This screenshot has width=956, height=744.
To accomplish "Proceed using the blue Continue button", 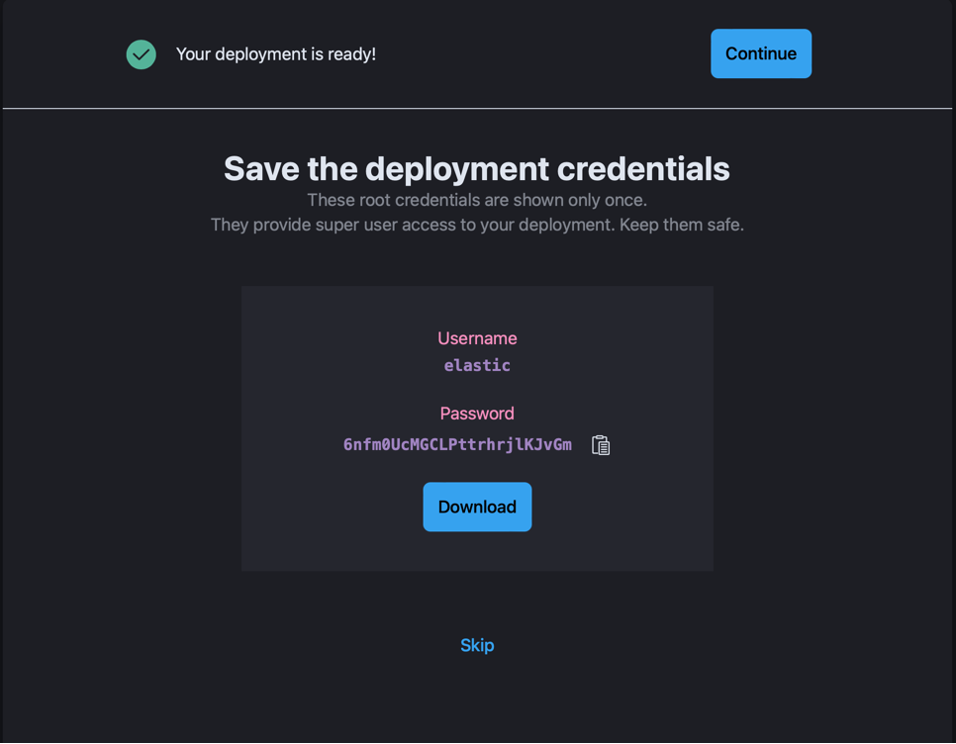I will 761,54.
